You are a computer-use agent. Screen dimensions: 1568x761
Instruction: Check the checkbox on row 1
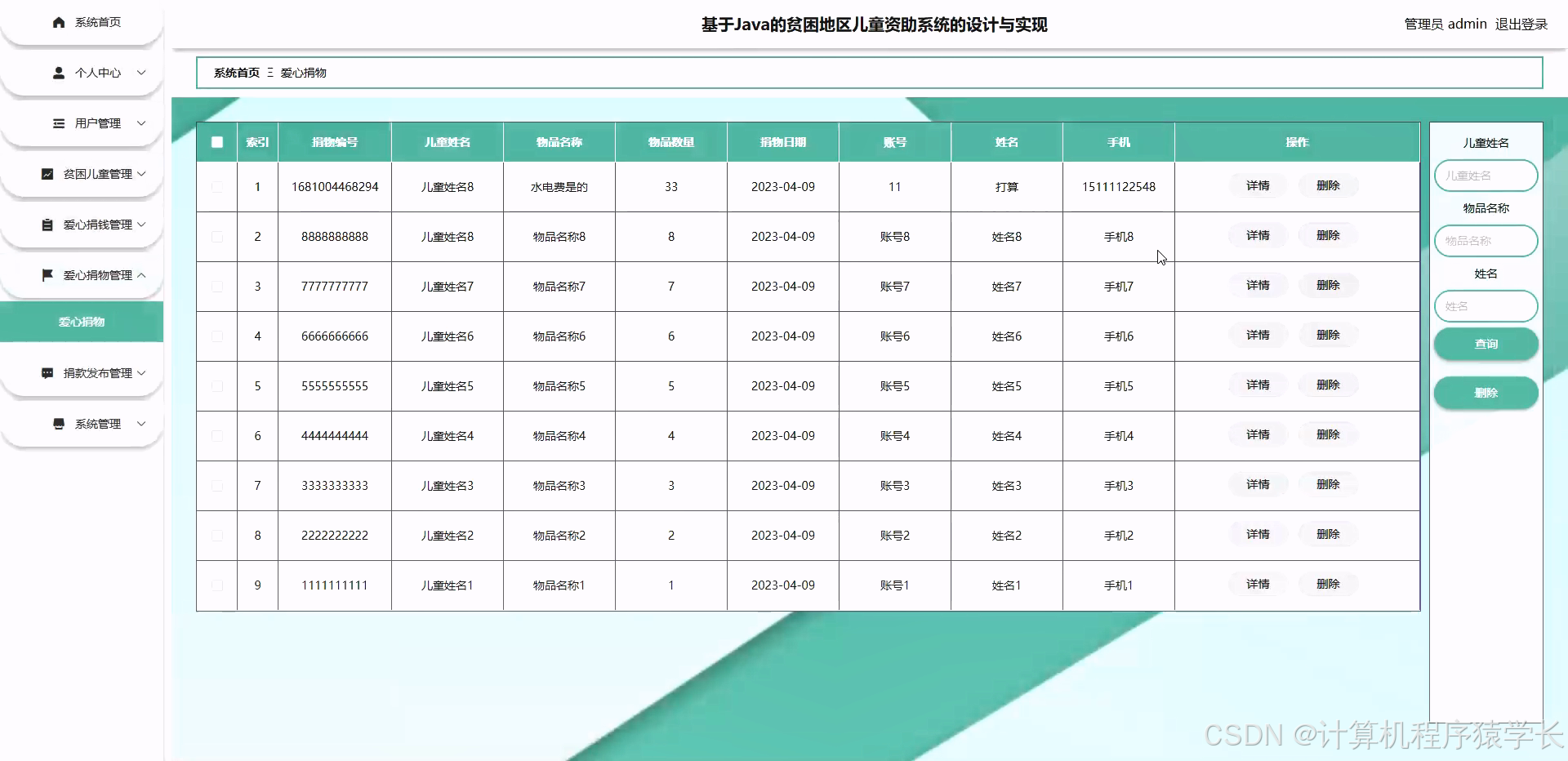[216, 187]
